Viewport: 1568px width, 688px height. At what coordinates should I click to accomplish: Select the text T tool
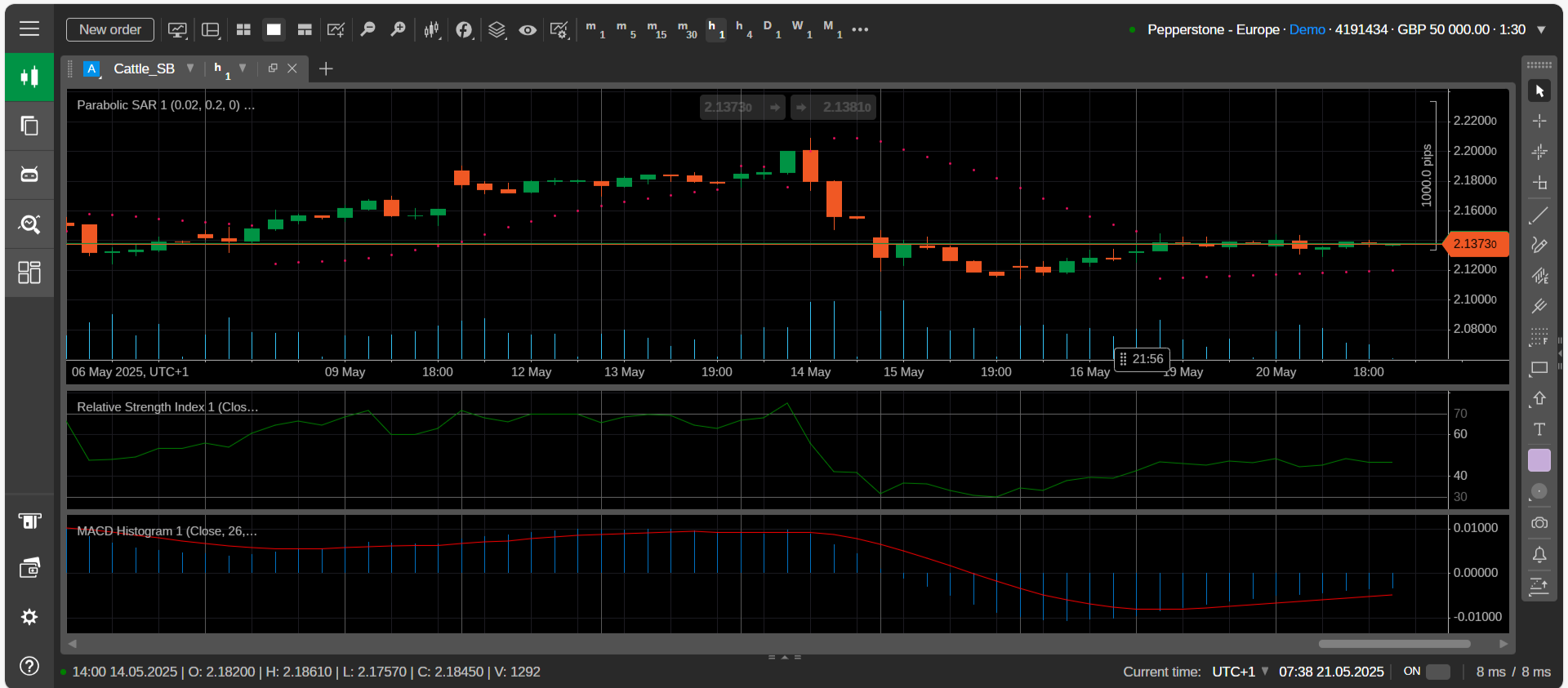click(x=1539, y=429)
